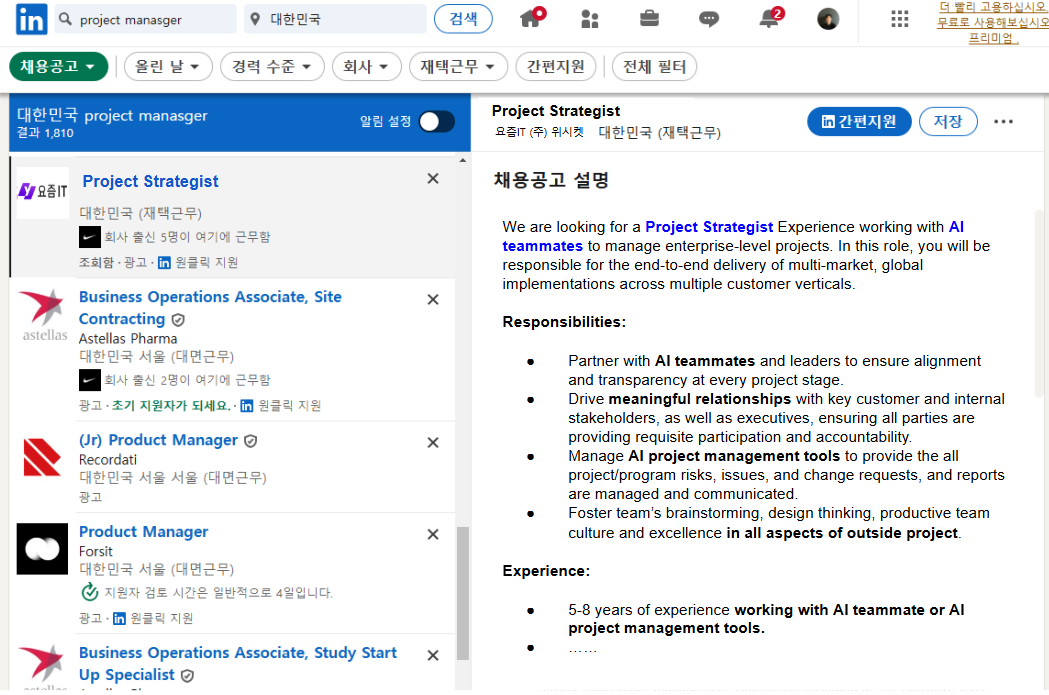The width and height of the screenshot is (1049, 695).
Task: Click the Astellas Pharma company name
Action: 128,339
